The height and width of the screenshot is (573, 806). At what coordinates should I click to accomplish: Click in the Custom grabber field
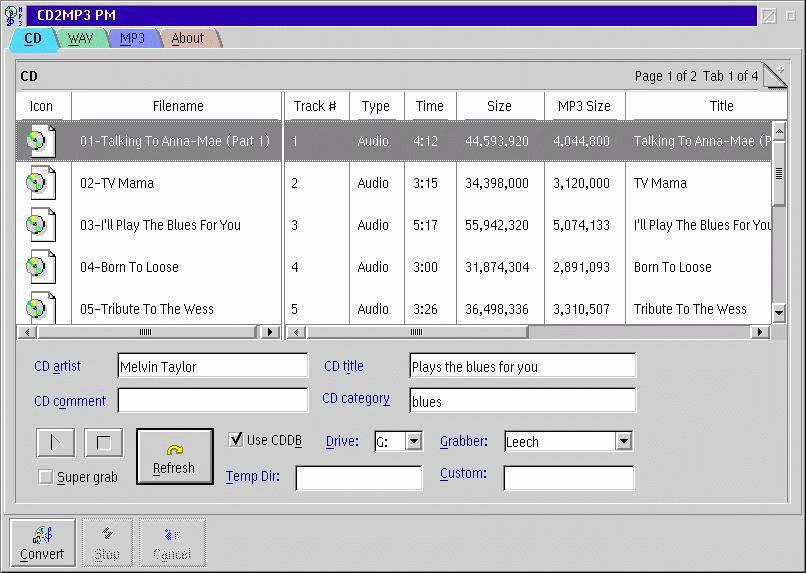point(569,477)
